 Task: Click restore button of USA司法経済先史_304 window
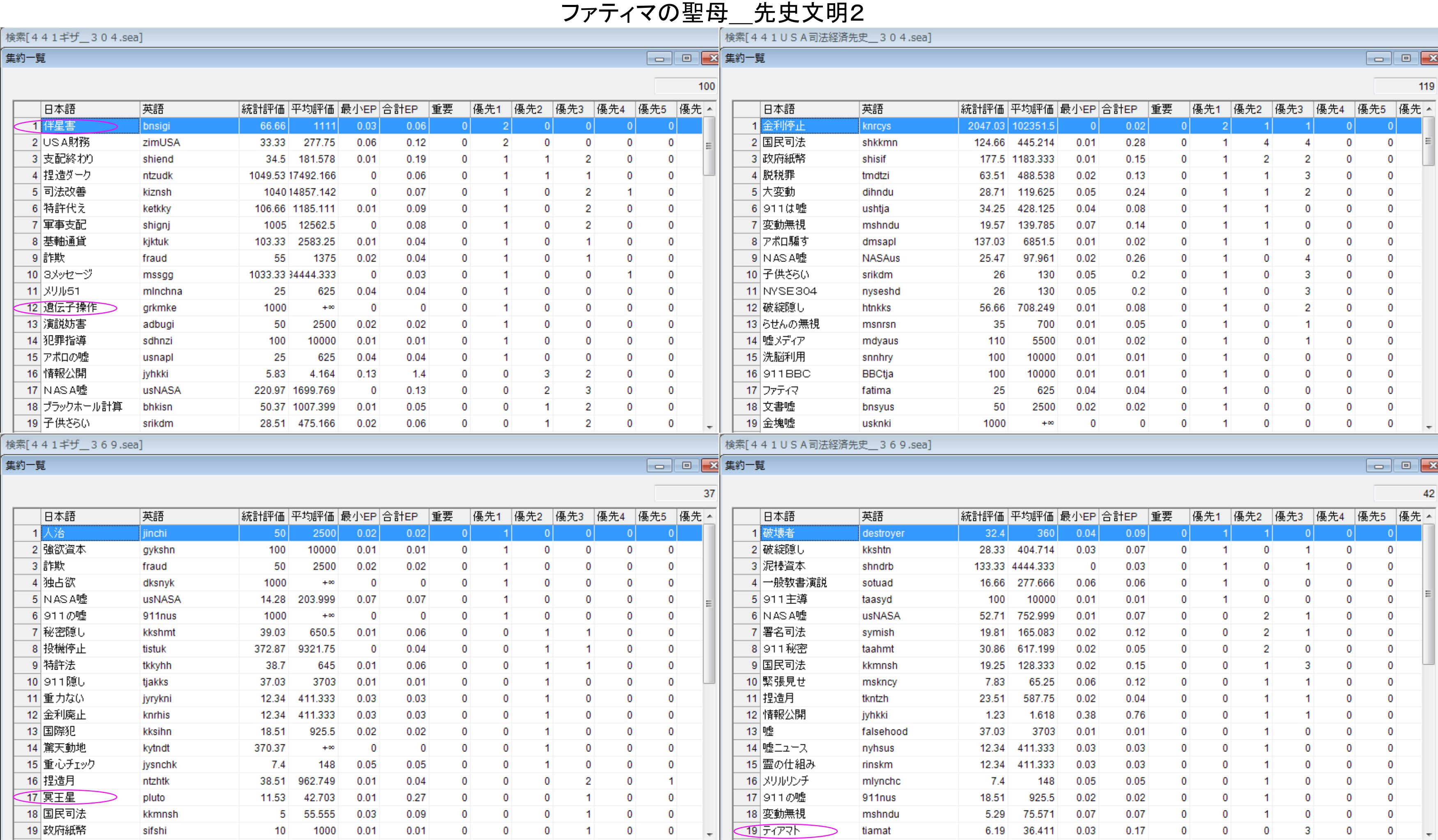click(x=1406, y=58)
